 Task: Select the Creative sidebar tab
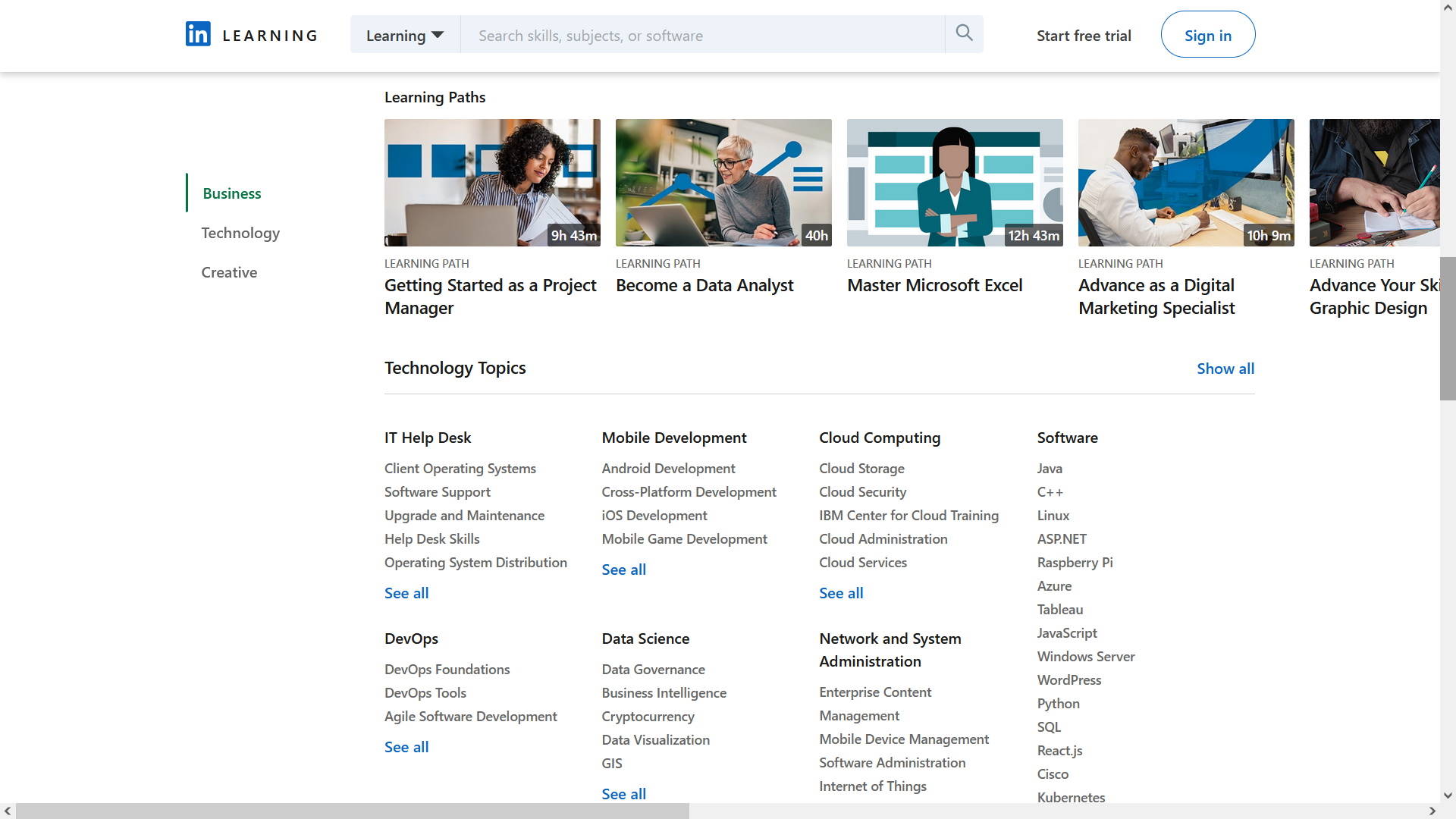(229, 272)
